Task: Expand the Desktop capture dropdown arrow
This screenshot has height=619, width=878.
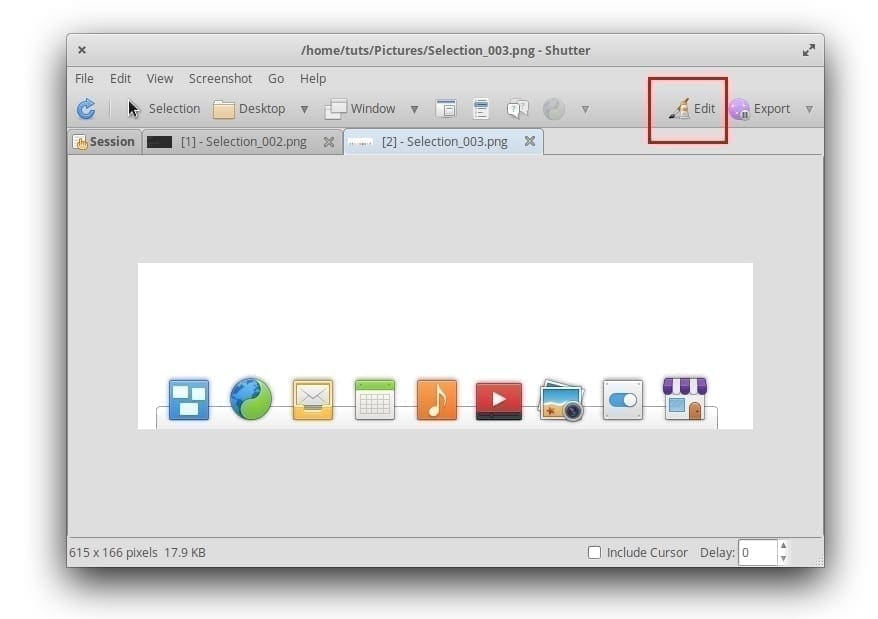Action: coord(304,109)
